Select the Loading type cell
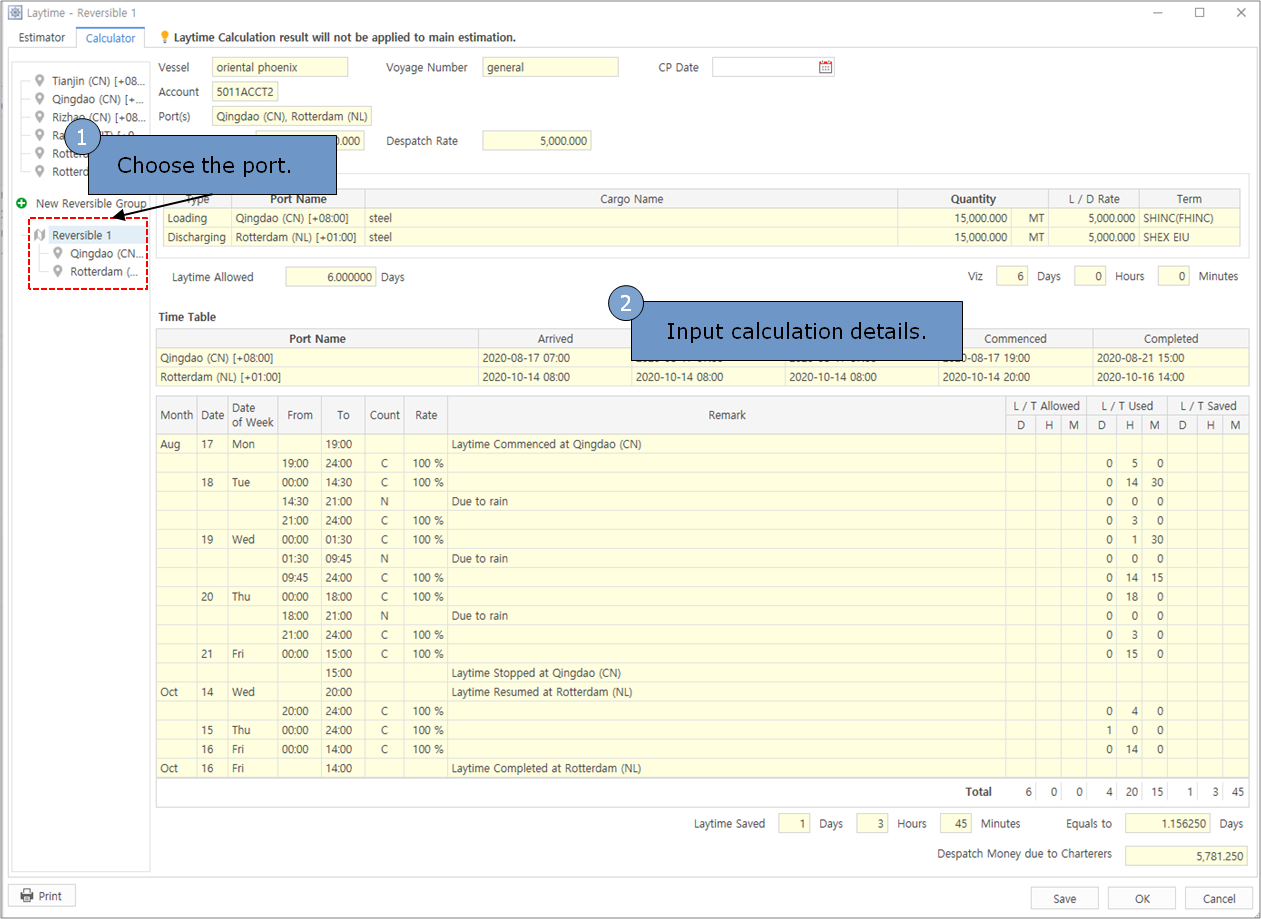The height and width of the screenshot is (919, 1261). 197,218
